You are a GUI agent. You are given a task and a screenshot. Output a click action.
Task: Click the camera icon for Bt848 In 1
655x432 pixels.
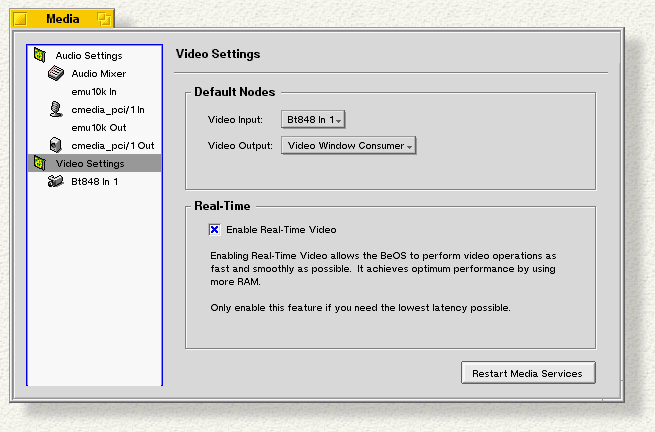pyautogui.click(x=55, y=181)
